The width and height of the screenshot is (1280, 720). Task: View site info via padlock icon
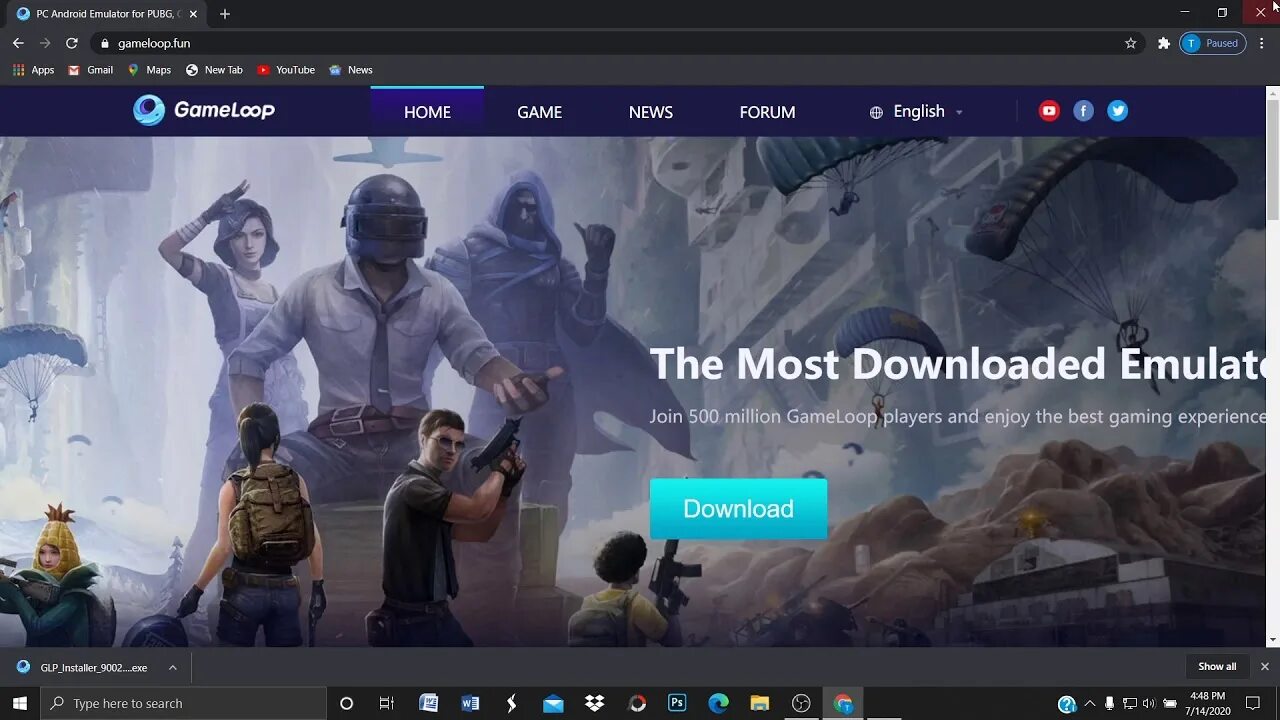tap(104, 43)
